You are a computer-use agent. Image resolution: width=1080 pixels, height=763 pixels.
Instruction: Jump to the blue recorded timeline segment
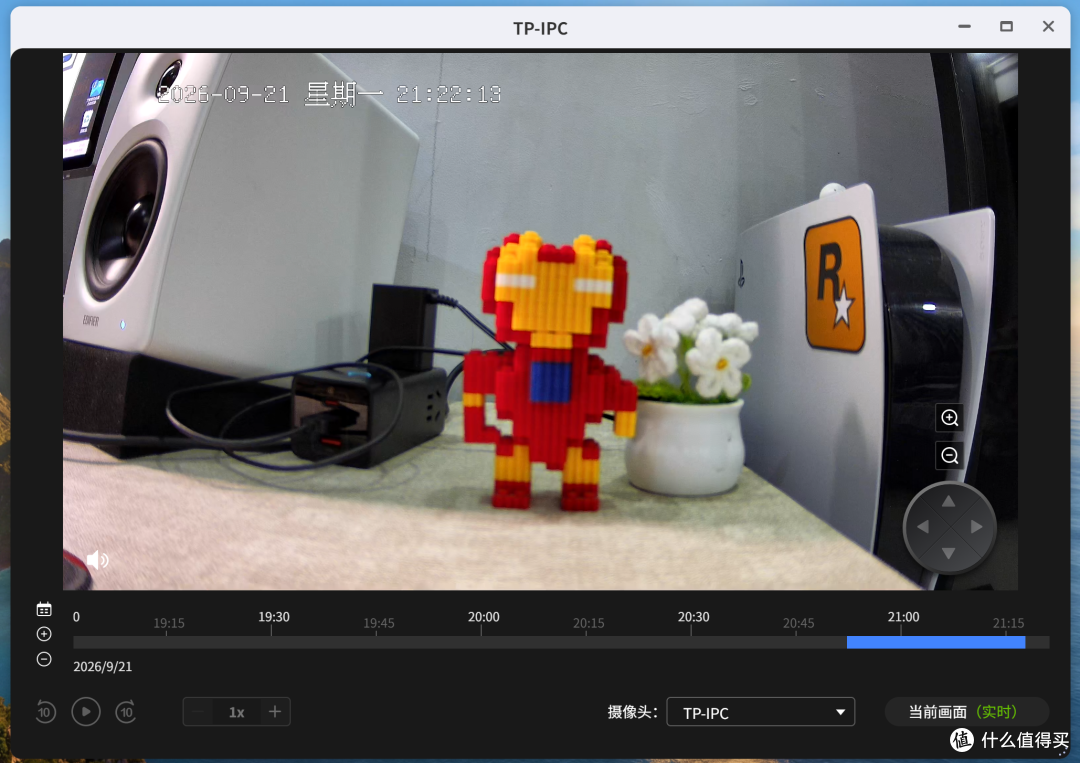[x=935, y=642]
